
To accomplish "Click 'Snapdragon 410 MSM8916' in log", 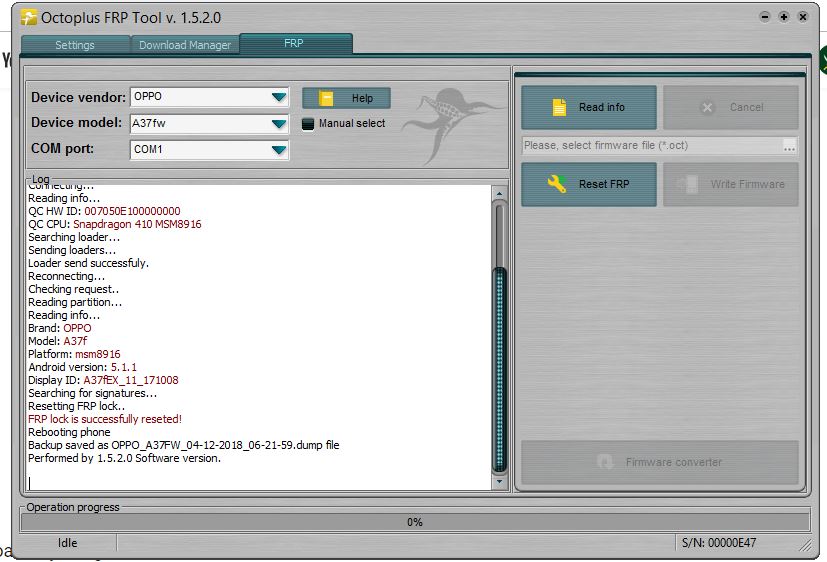I will coord(137,225).
